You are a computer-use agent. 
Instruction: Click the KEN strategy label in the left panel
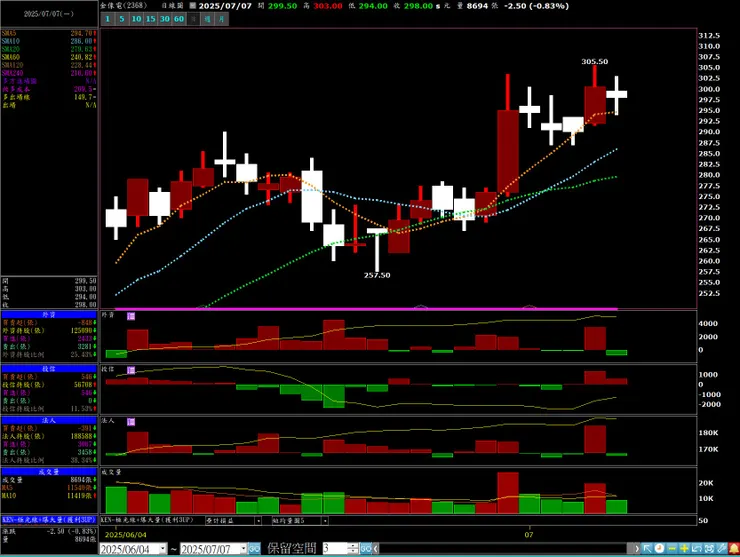click(x=49, y=520)
